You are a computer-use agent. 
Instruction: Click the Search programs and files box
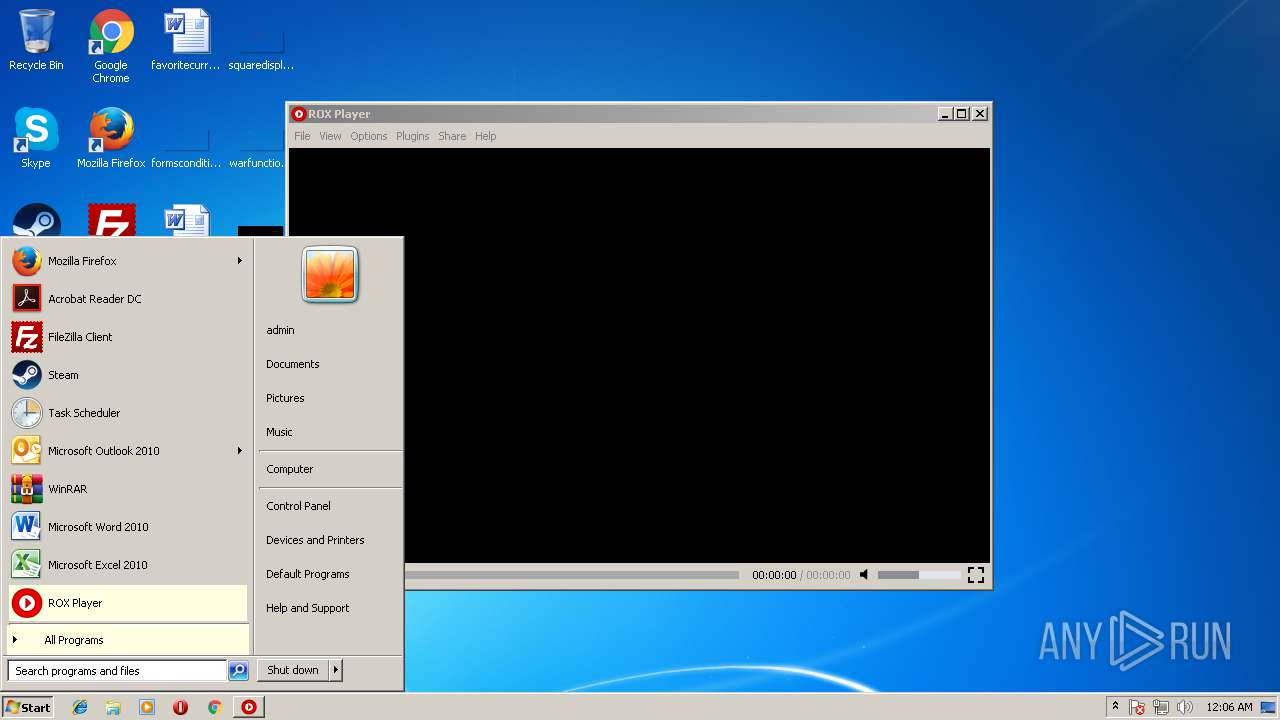pos(117,671)
